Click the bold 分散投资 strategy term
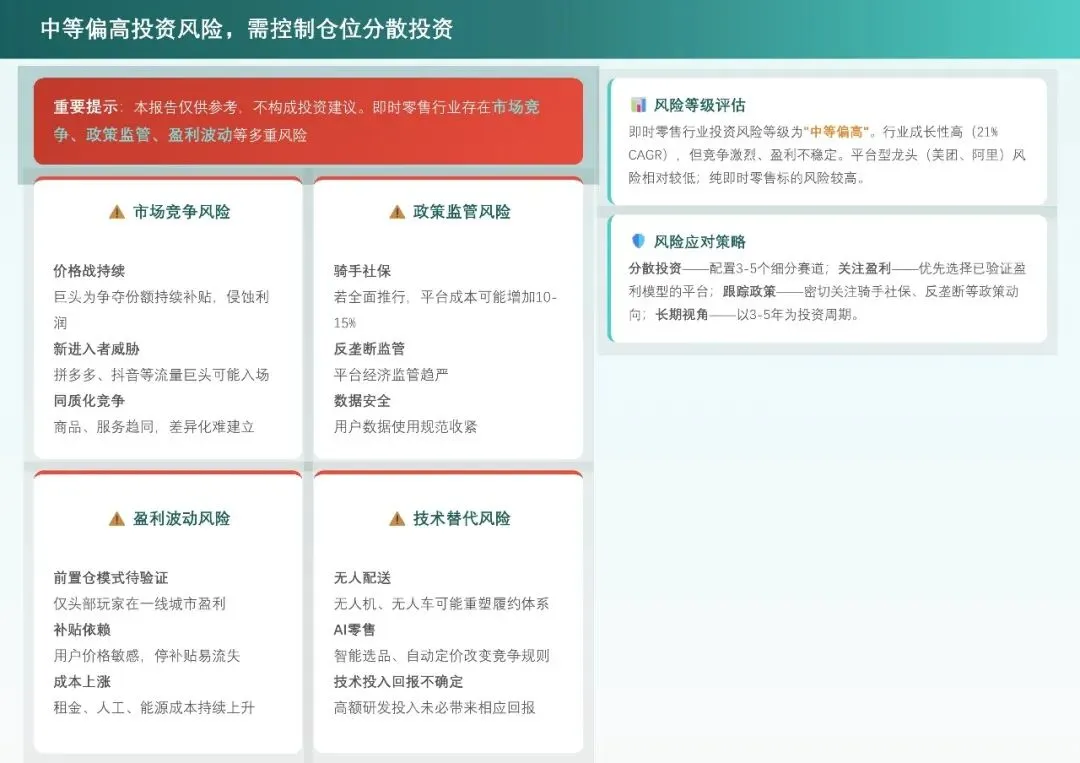 [x=654, y=269]
